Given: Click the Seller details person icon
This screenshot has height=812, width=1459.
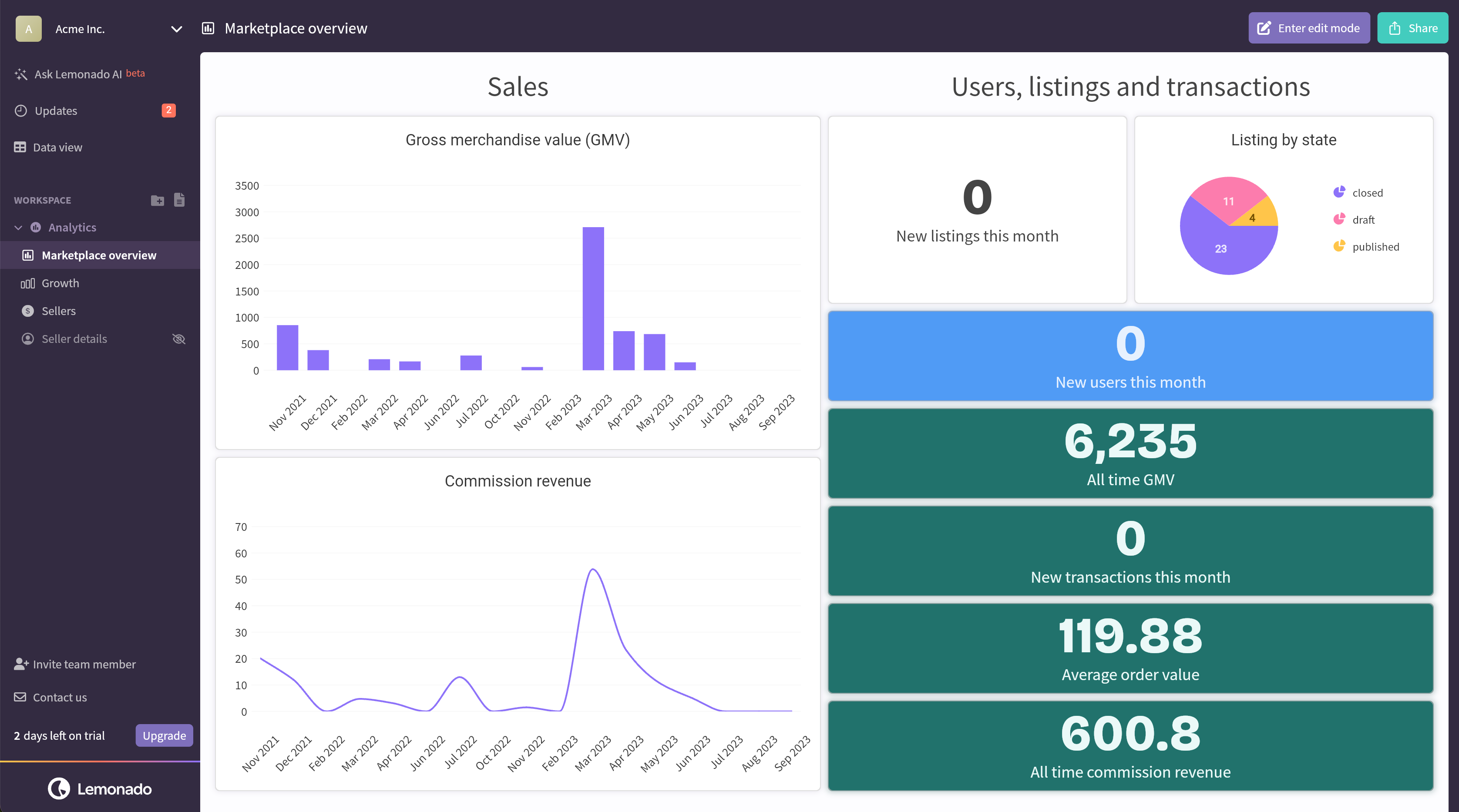Looking at the screenshot, I should (28, 339).
